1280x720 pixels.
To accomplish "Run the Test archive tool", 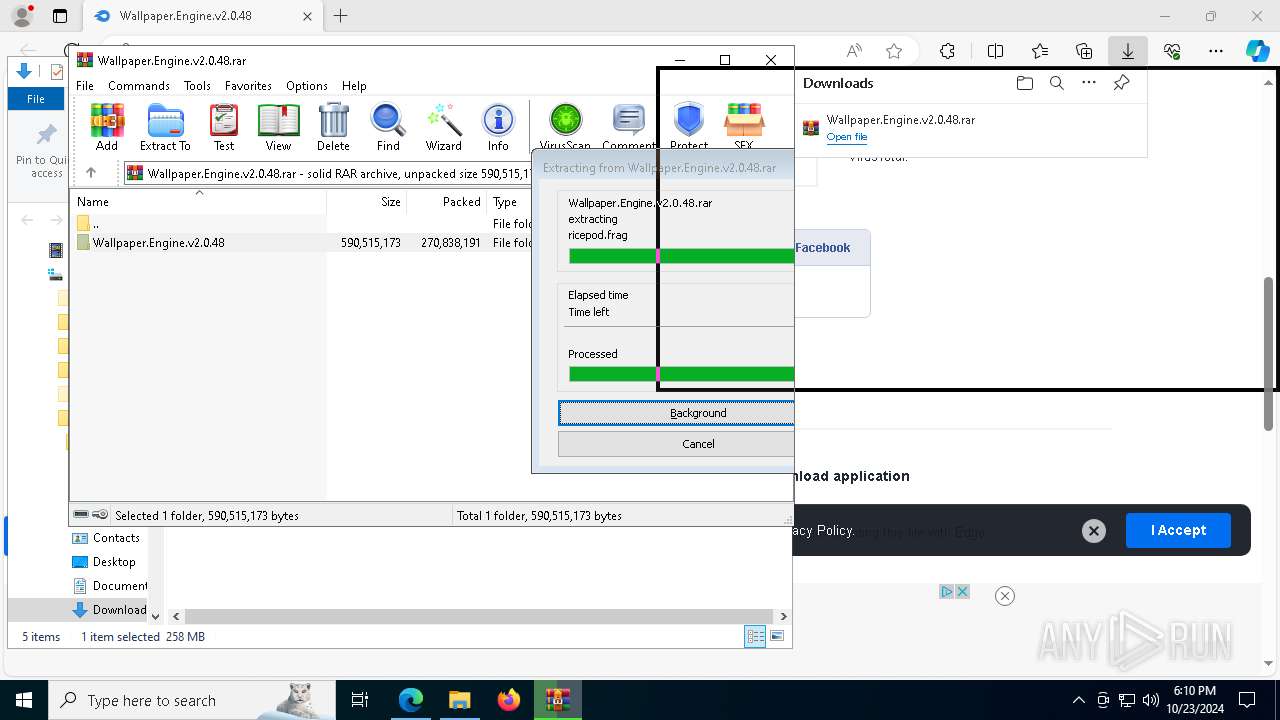I will (x=224, y=127).
